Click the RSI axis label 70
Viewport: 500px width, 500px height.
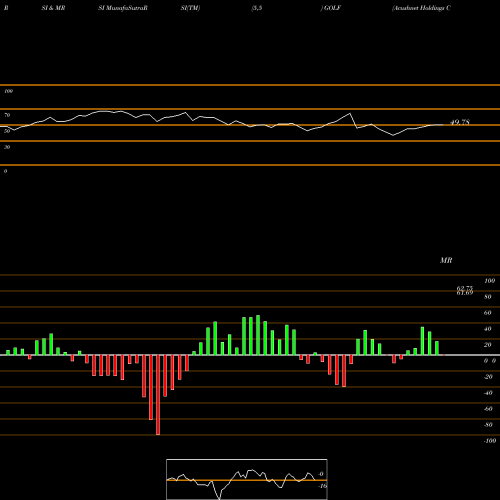7,115
